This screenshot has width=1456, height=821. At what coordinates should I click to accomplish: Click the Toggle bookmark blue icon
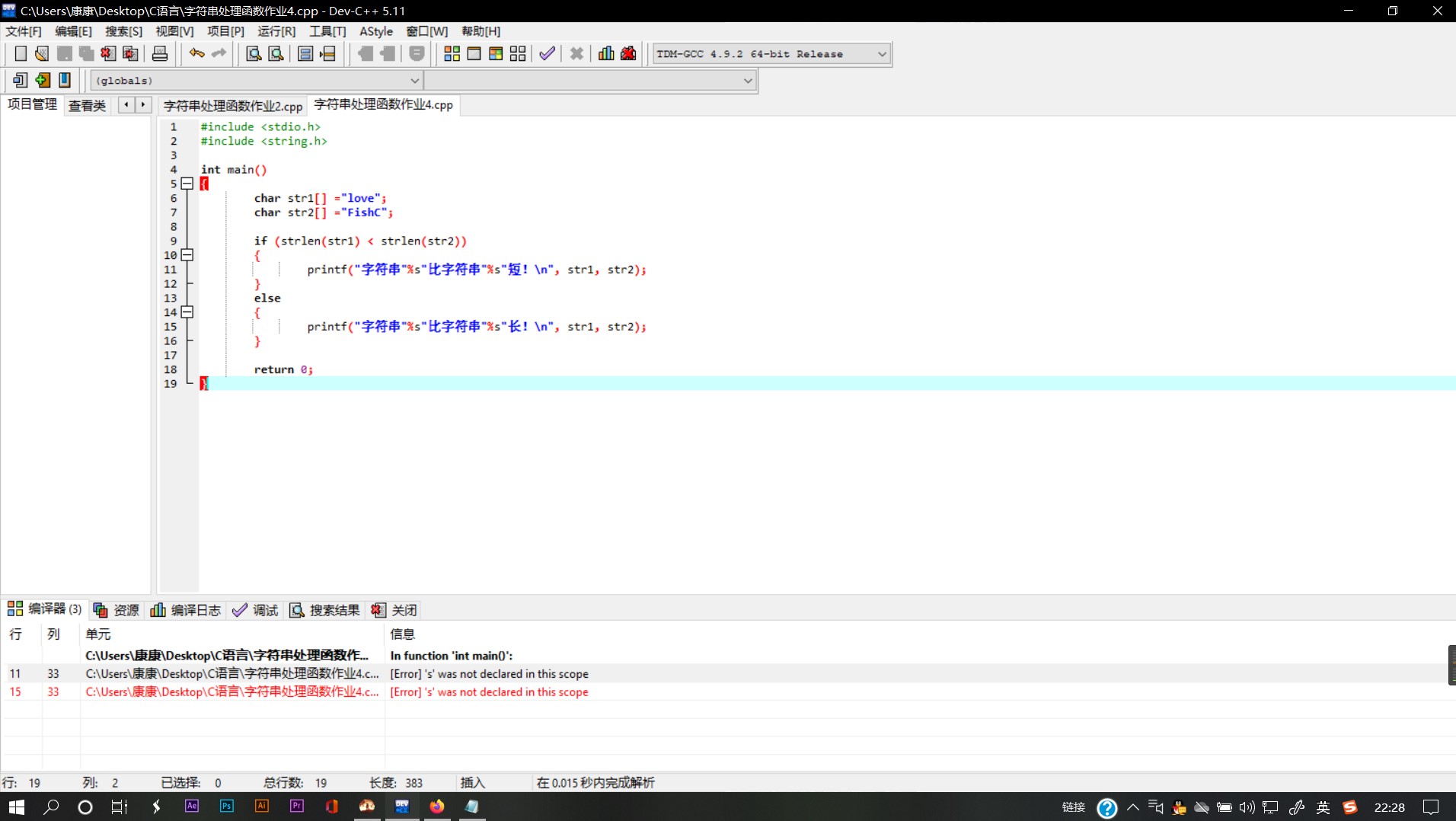[65, 80]
